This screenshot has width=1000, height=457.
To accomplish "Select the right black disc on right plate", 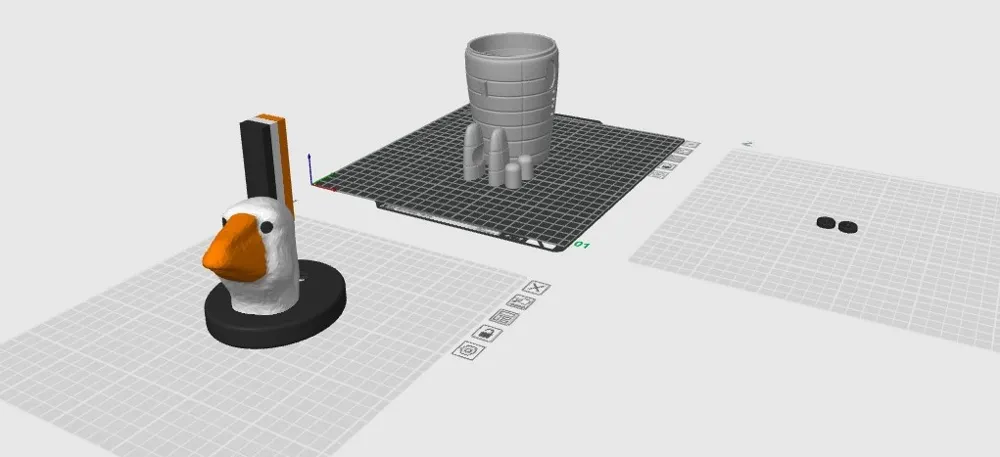I will pyautogui.click(x=848, y=227).
